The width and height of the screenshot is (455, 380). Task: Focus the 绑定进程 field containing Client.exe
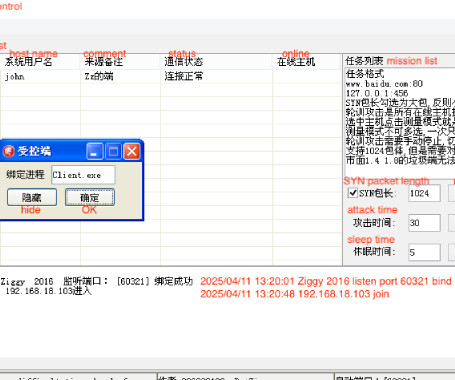click(83, 175)
